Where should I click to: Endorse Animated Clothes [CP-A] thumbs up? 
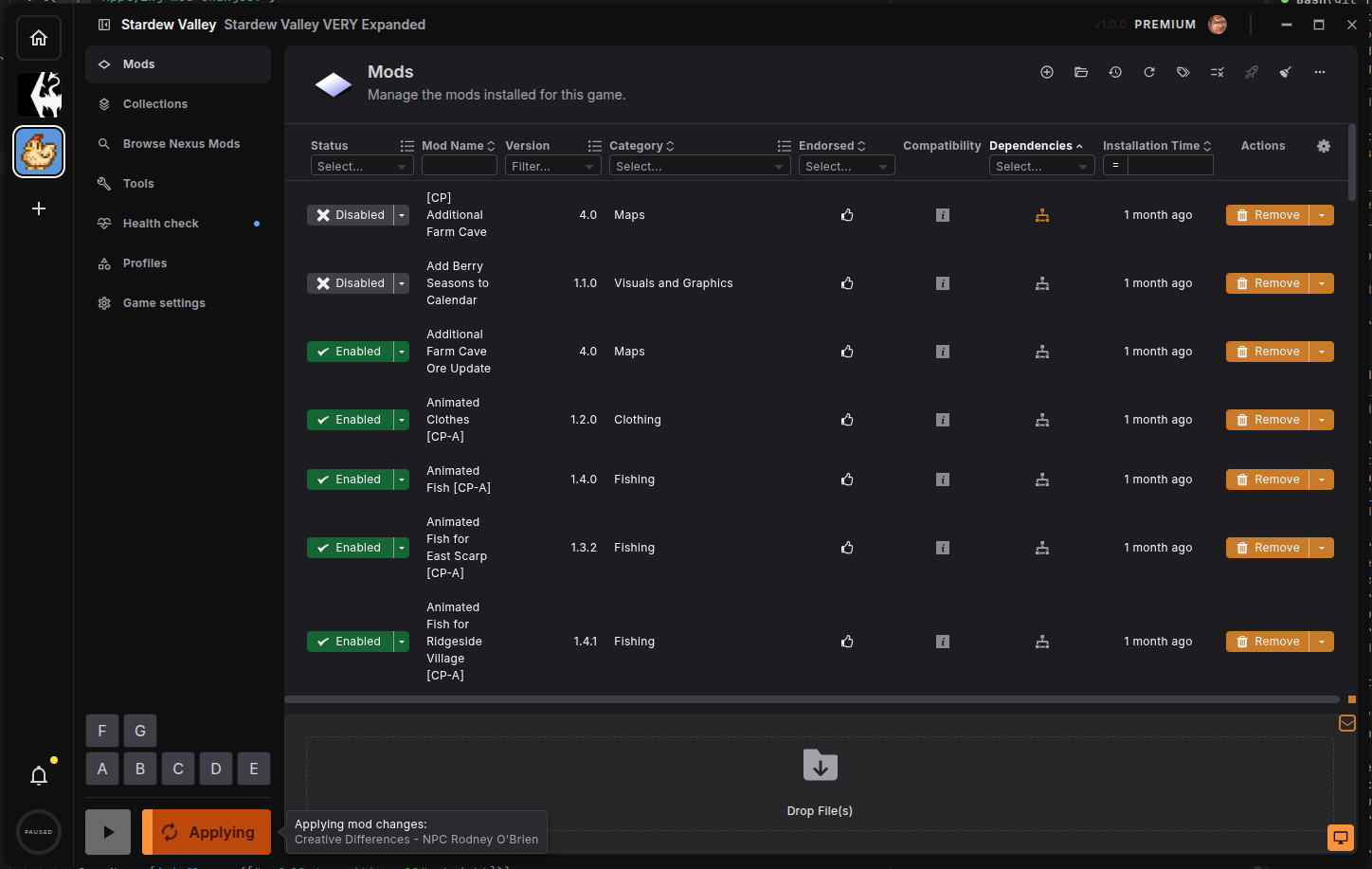tap(847, 420)
